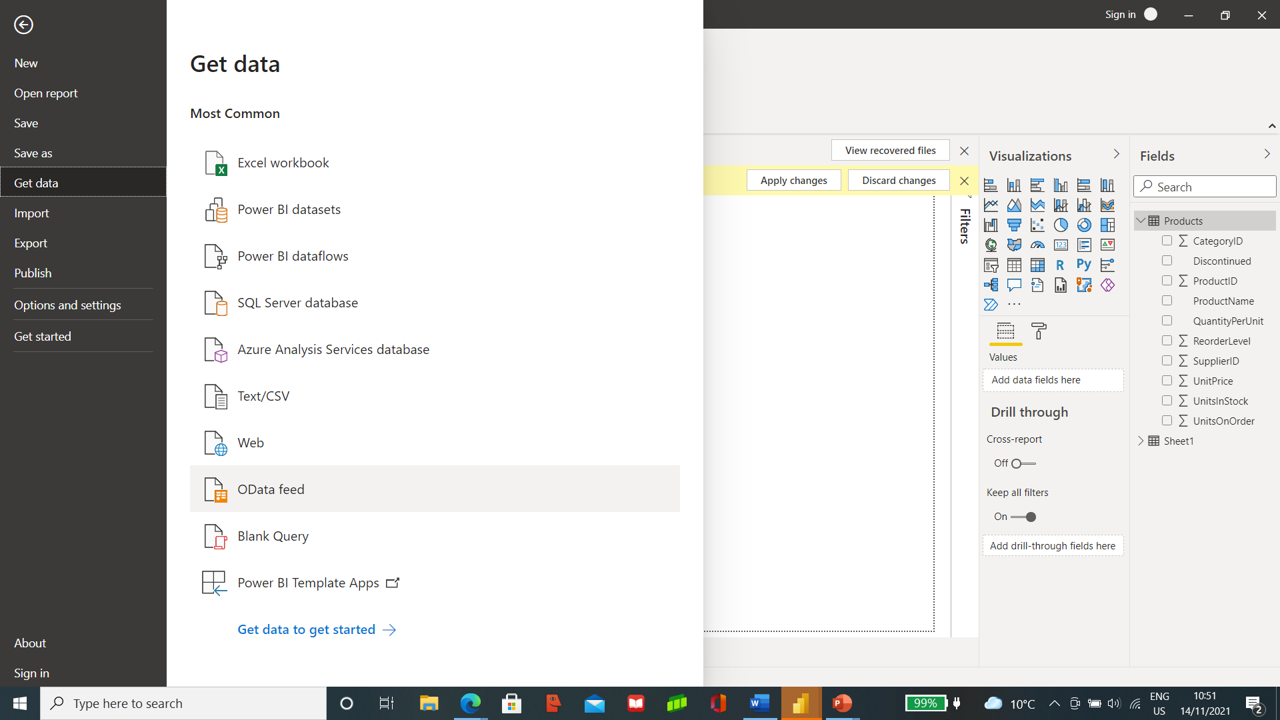Select the funnel chart visualization
Viewport: 1280px width, 720px height.
pos(1014,225)
